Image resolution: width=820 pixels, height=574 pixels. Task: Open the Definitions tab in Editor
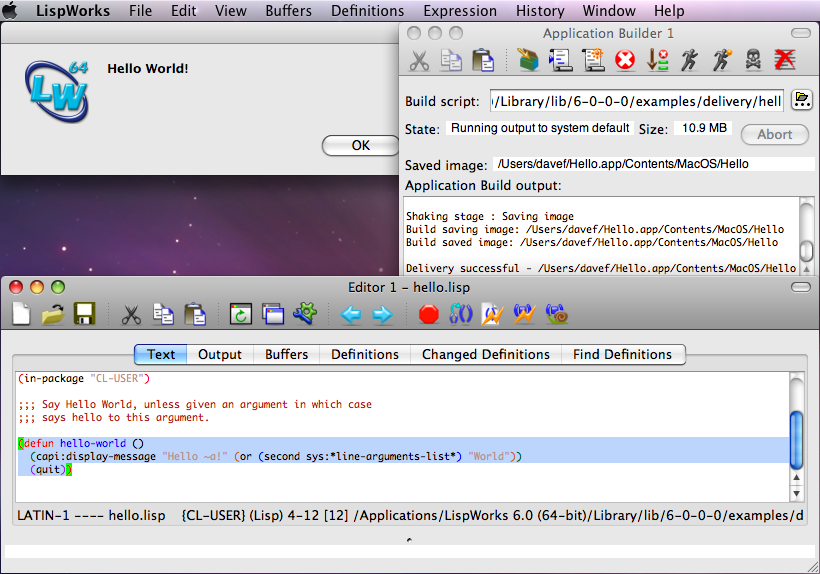[365, 354]
